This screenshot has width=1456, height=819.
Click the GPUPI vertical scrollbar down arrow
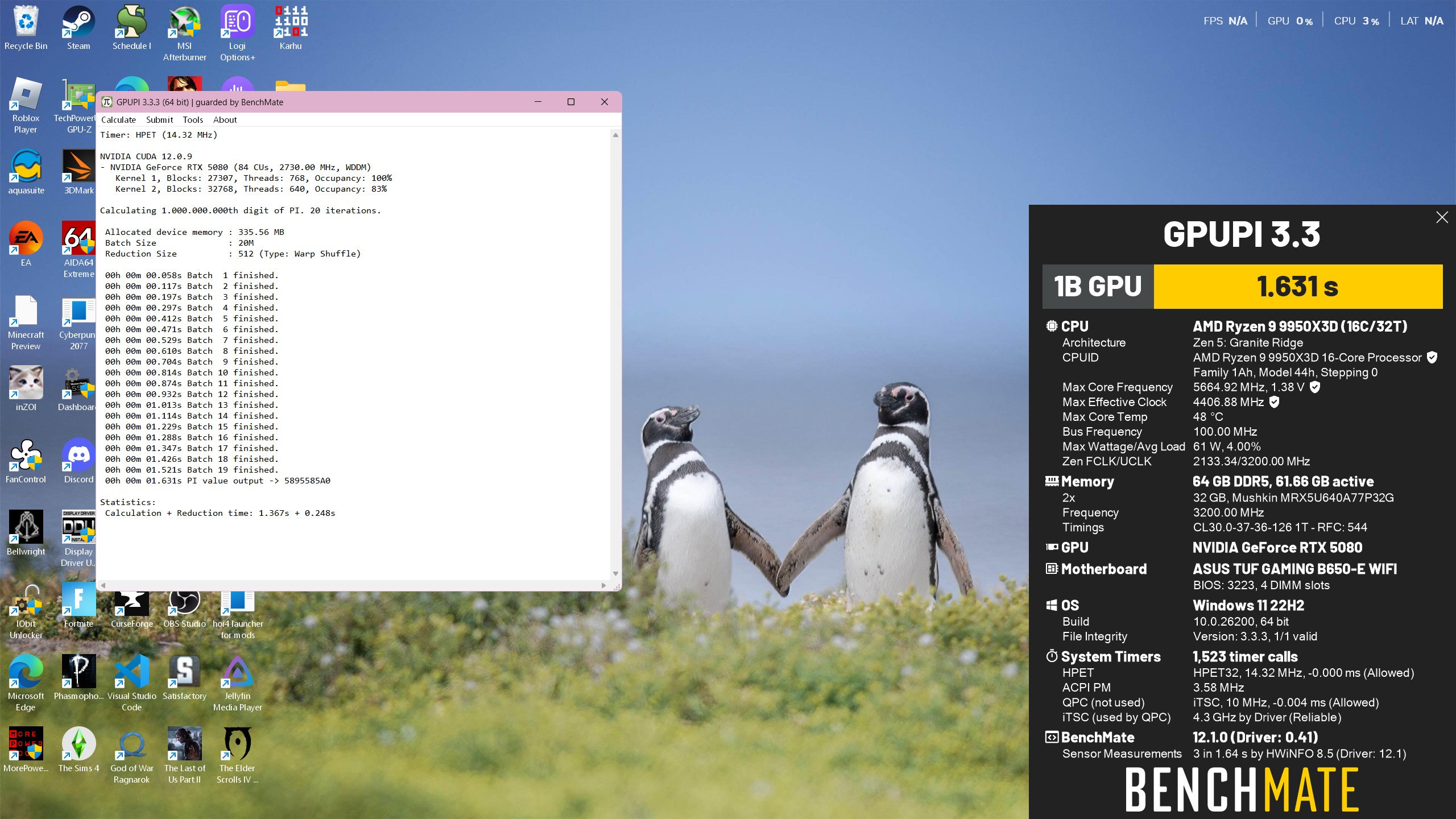pyautogui.click(x=615, y=573)
